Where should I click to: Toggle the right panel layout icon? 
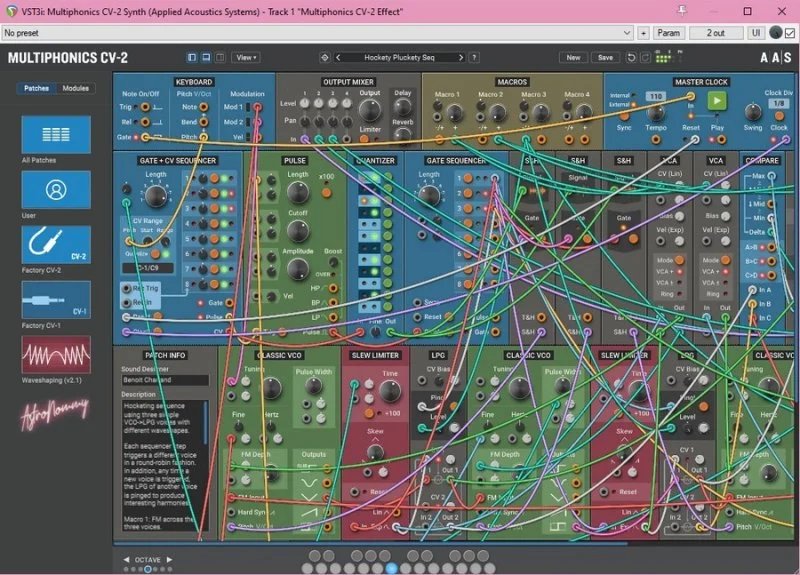coord(220,58)
